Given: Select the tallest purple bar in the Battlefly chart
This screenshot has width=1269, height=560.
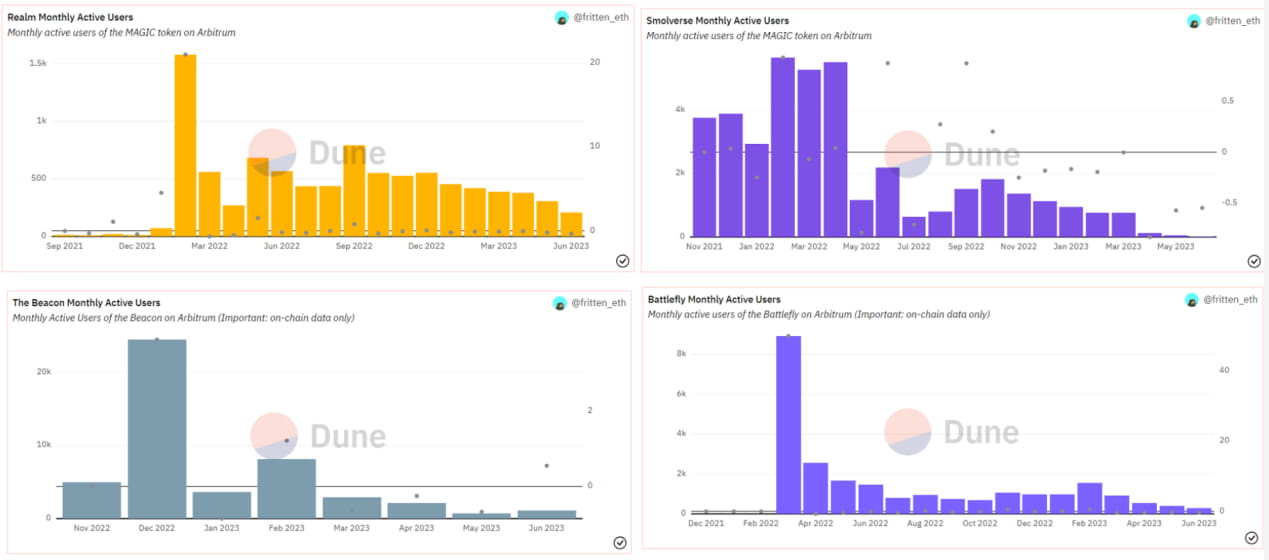Looking at the screenshot, I should pyautogui.click(x=789, y=424).
